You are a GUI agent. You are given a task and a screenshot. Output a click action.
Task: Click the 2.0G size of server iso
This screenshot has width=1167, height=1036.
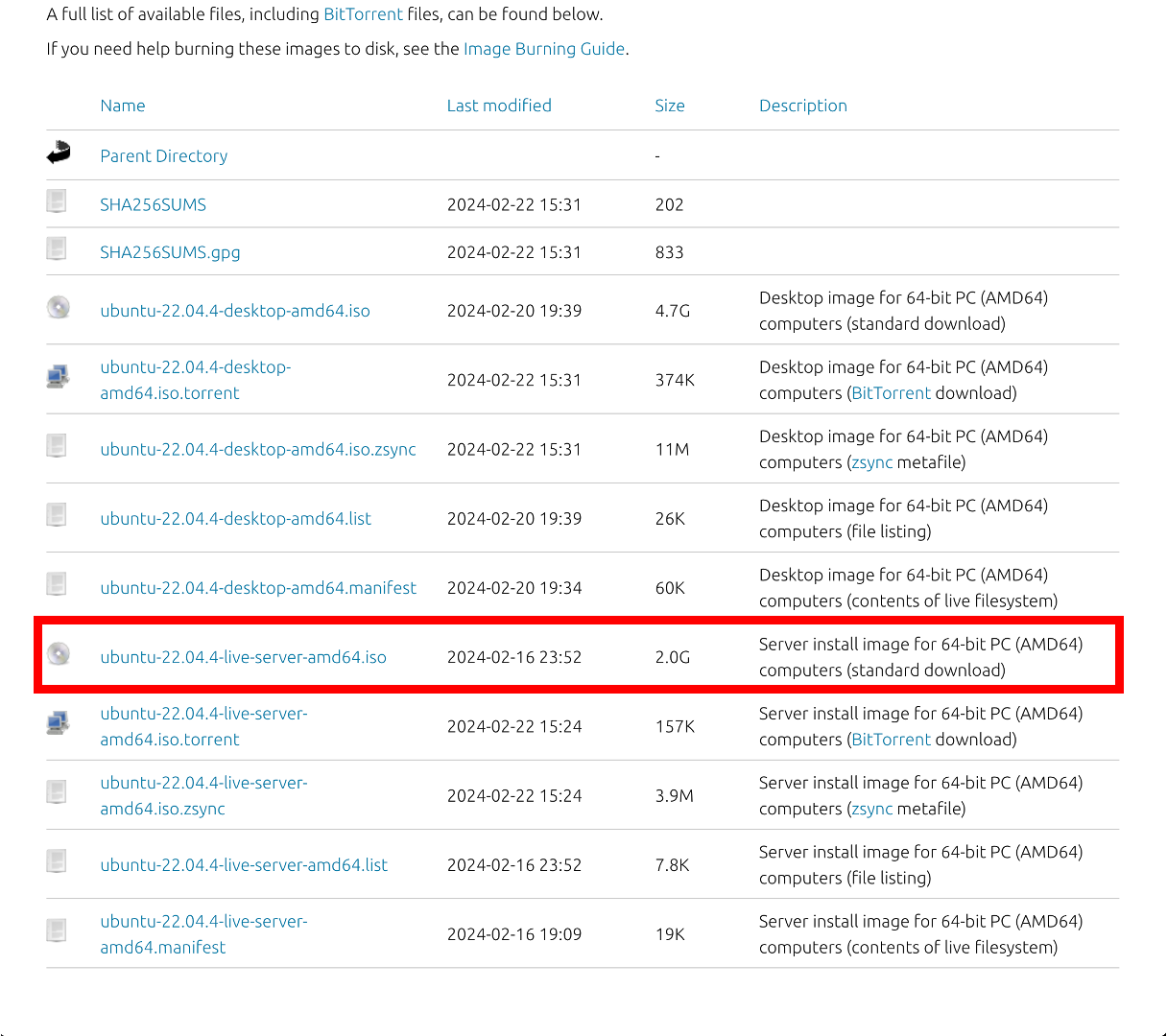[673, 657]
